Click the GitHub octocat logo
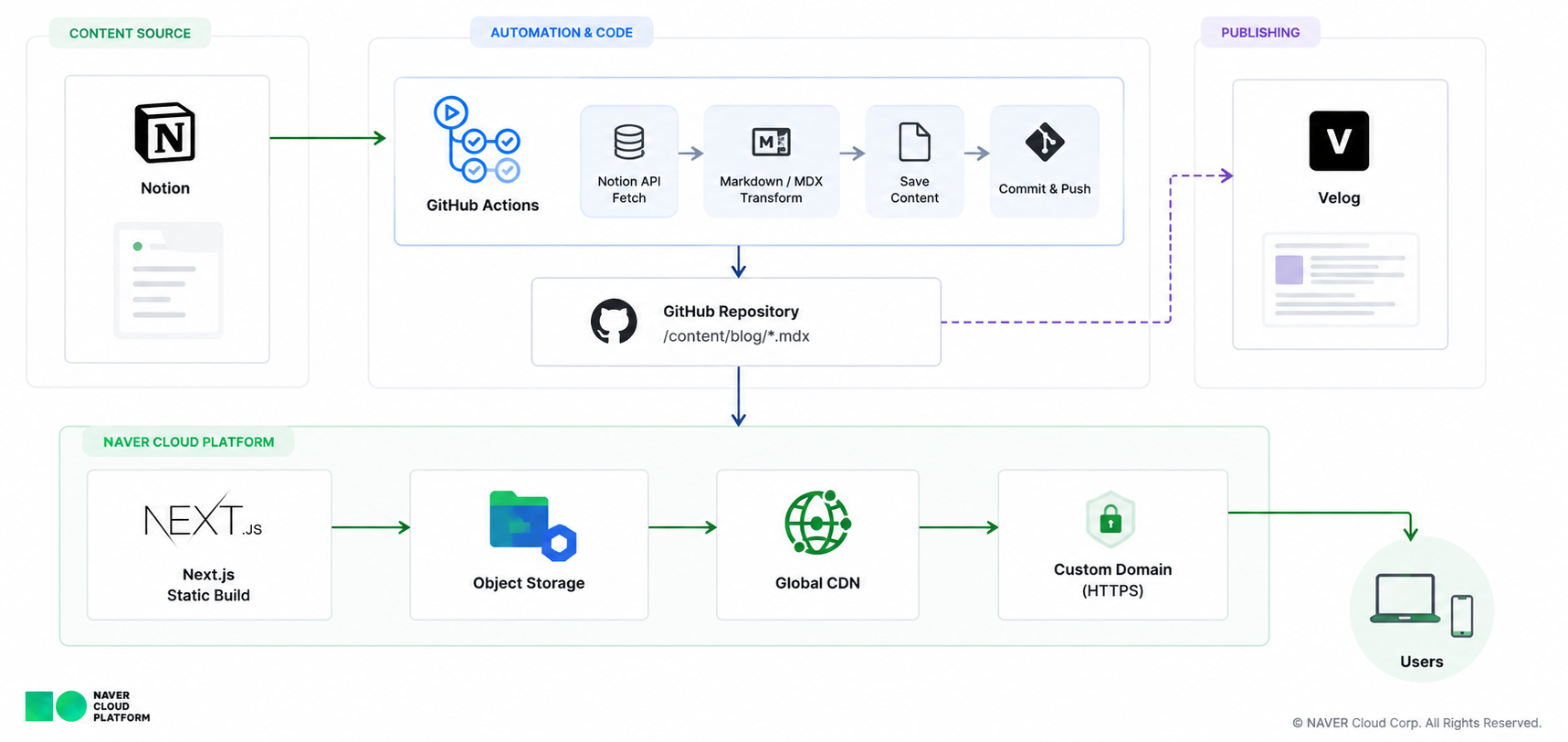Viewport: 1568px width, 742px height. (x=614, y=322)
